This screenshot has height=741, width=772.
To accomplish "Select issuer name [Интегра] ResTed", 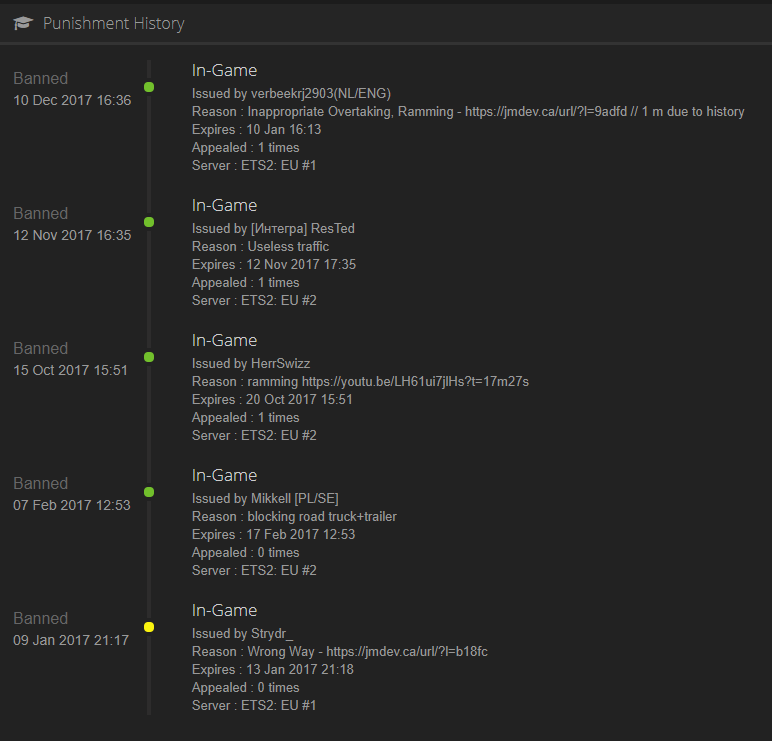I will [x=302, y=228].
